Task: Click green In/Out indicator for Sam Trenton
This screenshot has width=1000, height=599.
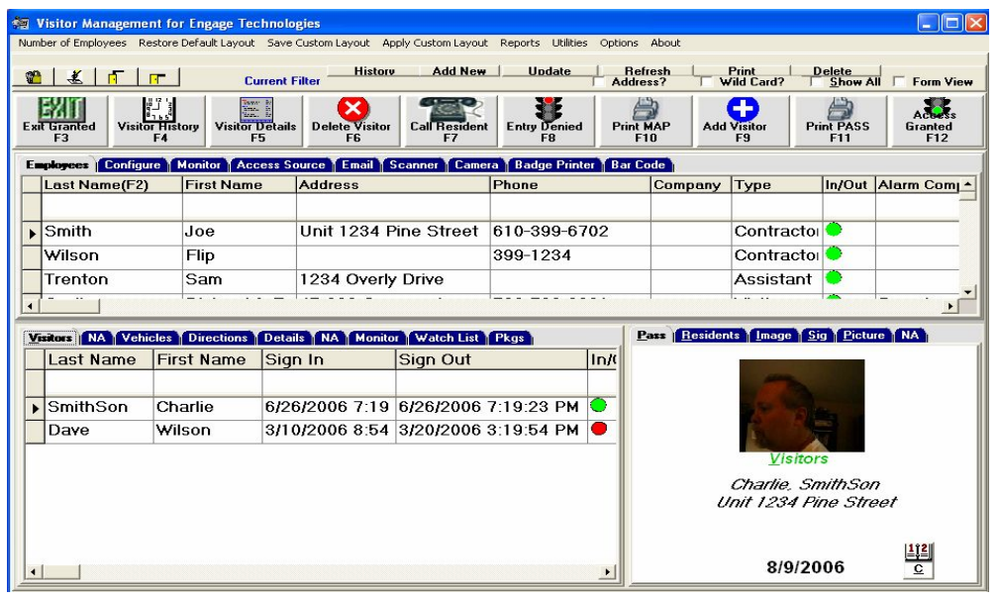Action: tap(834, 277)
